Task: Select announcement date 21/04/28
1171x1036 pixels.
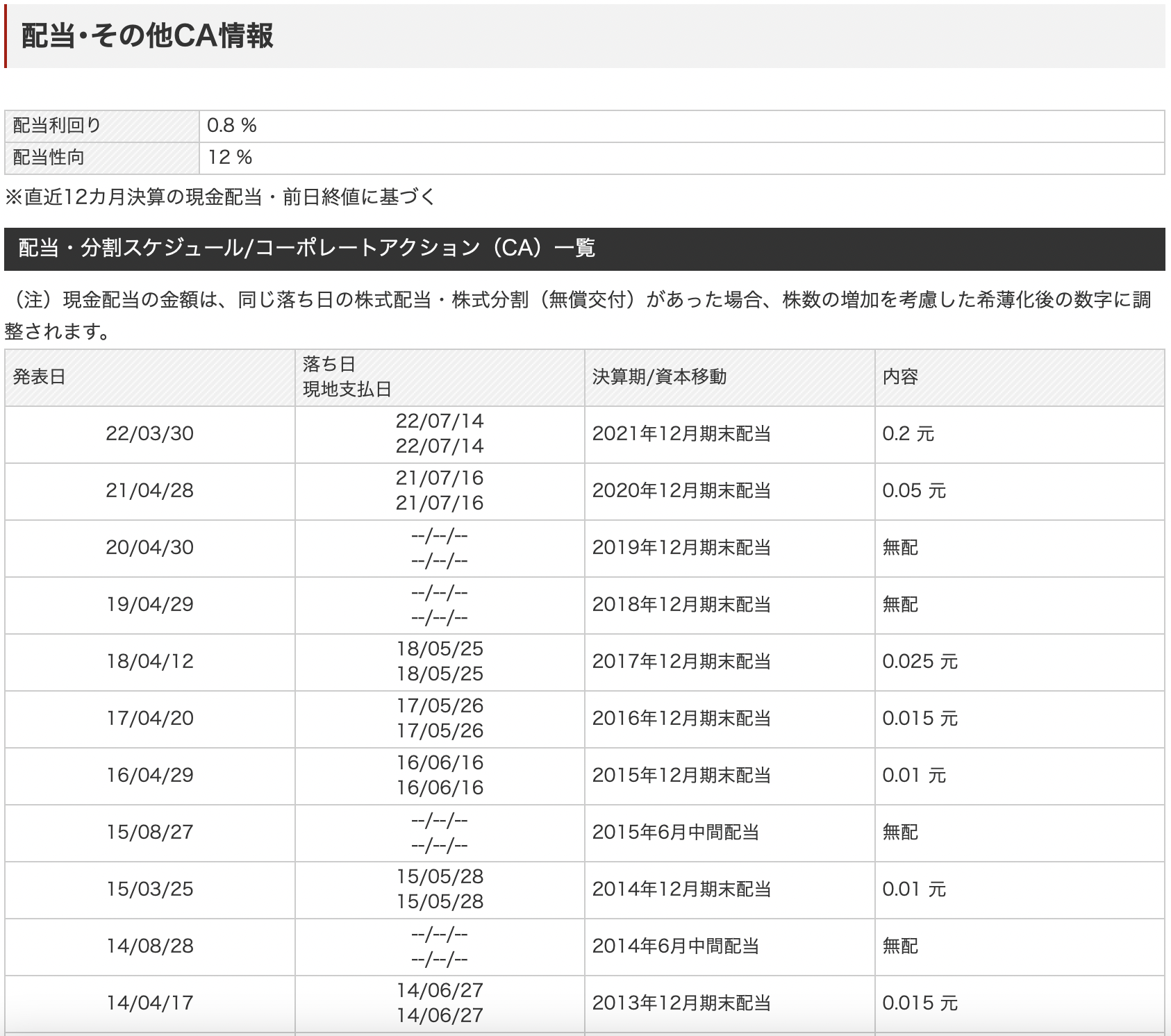Action: pos(150,491)
